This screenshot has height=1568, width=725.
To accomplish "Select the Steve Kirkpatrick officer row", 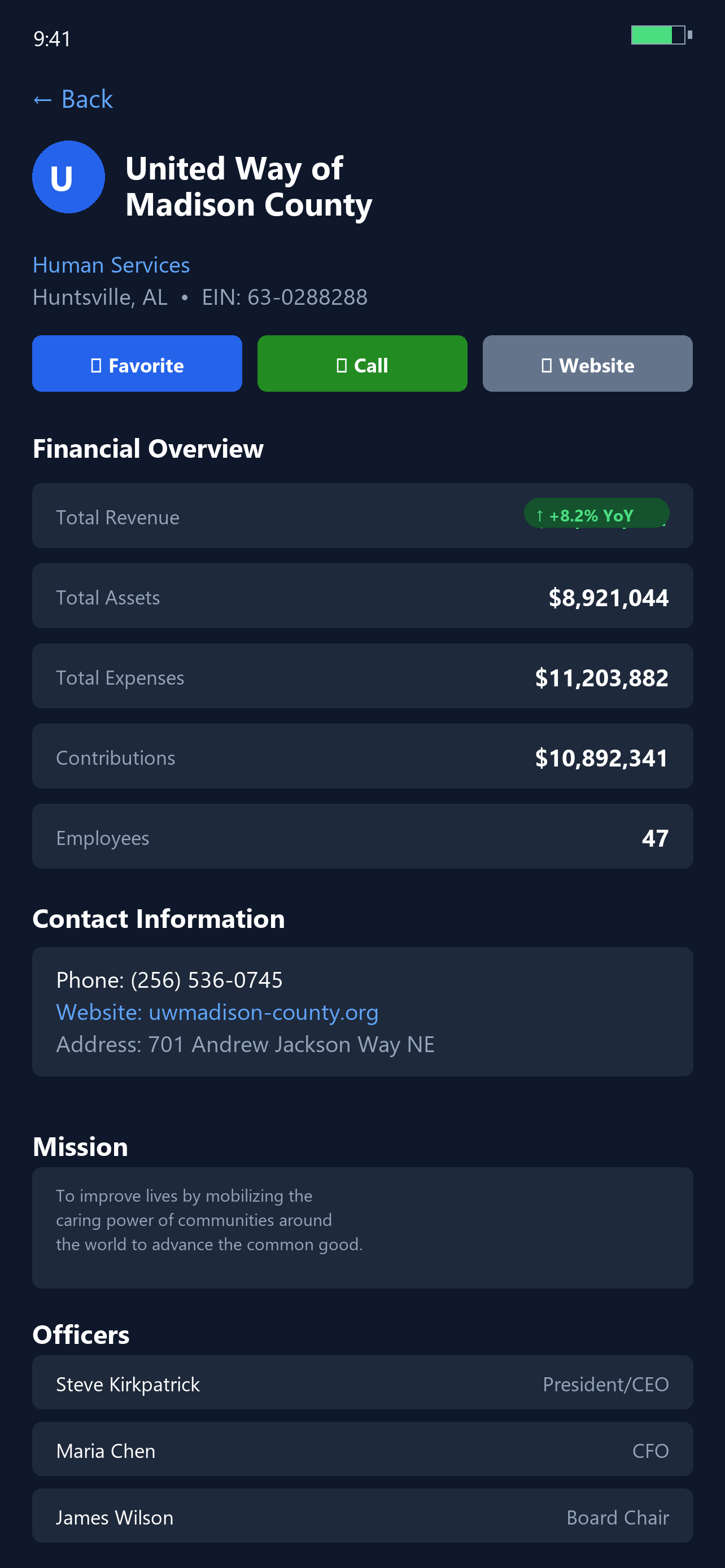I will [x=362, y=1383].
